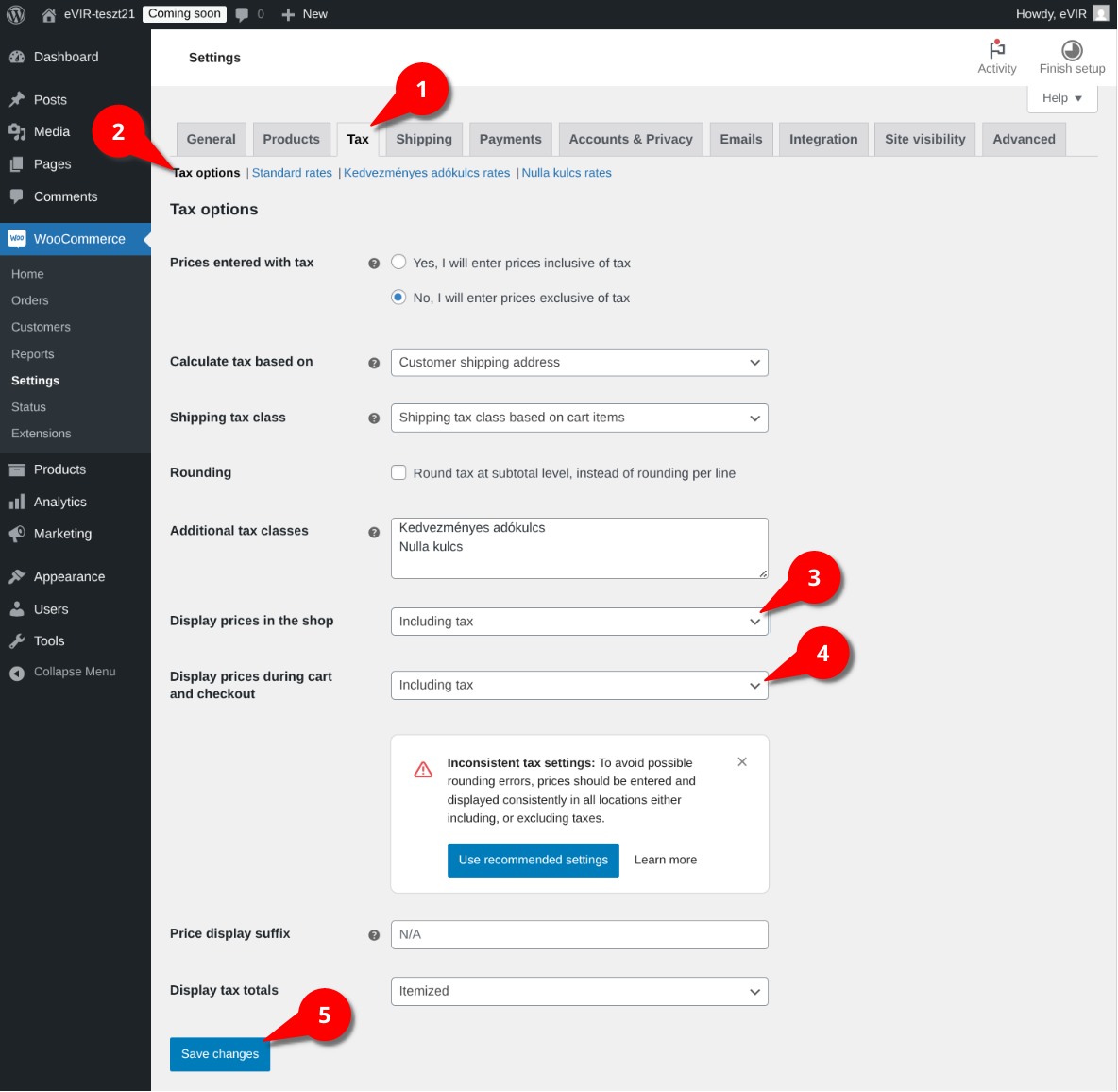
Task: Select No, enter prices exclusive of tax
Action: click(398, 297)
